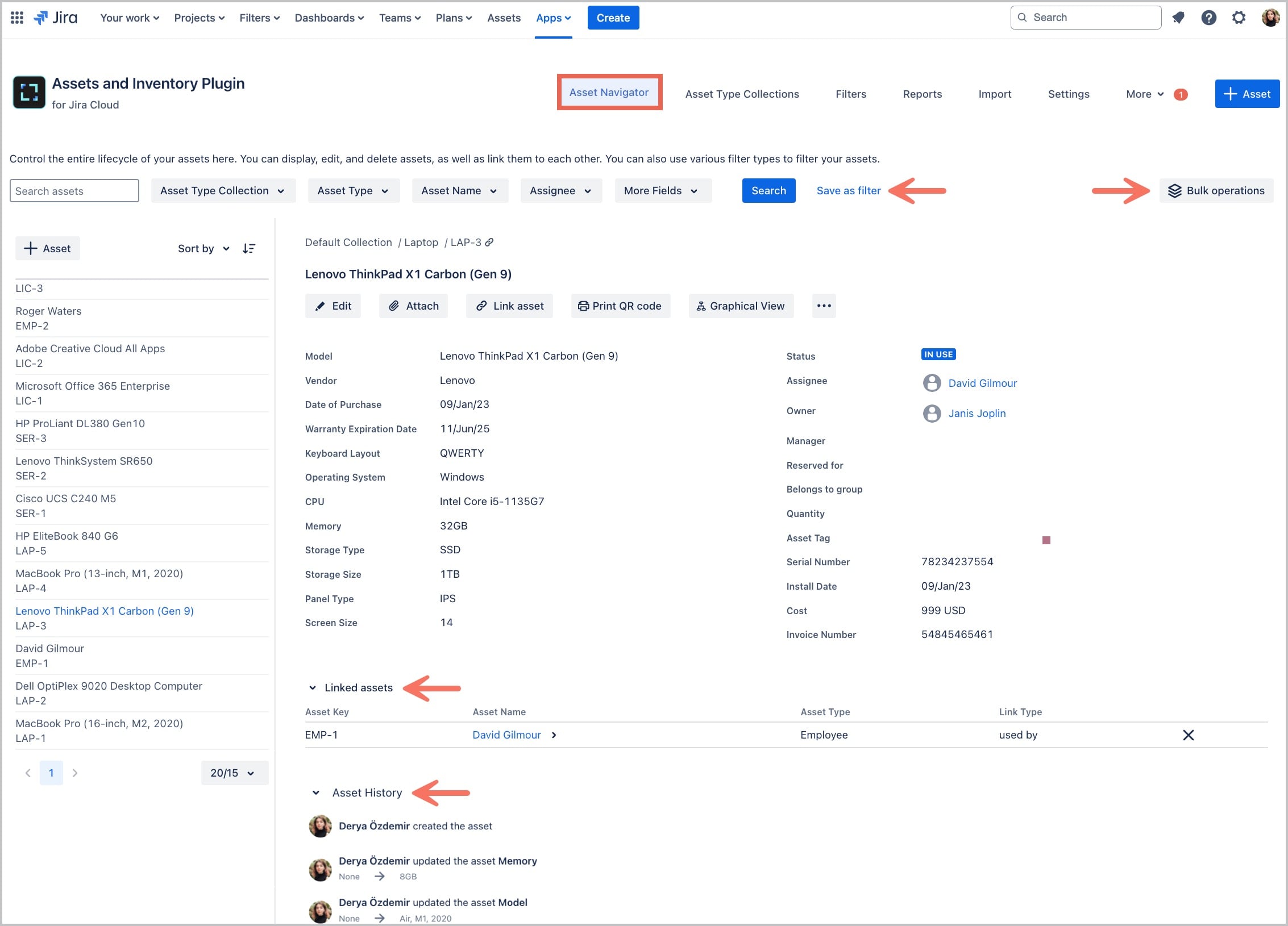Open the three-dot more actions menu
Screen dimensions: 1288x926
(x=824, y=306)
